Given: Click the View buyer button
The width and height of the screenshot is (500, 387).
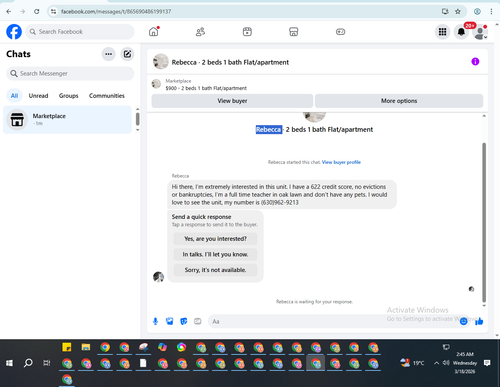Looking at the screenshot, I should click(x=232, y=101).
